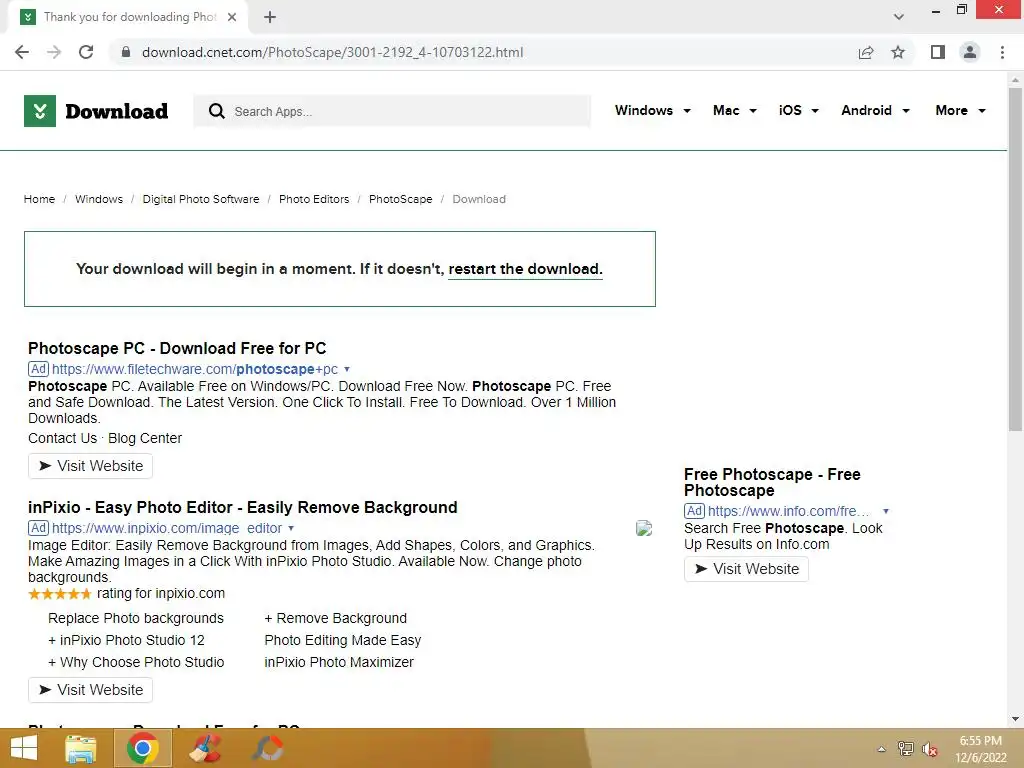Click 'restart the download' link
The image size is (1024, 768).
(x=525, y=269)
